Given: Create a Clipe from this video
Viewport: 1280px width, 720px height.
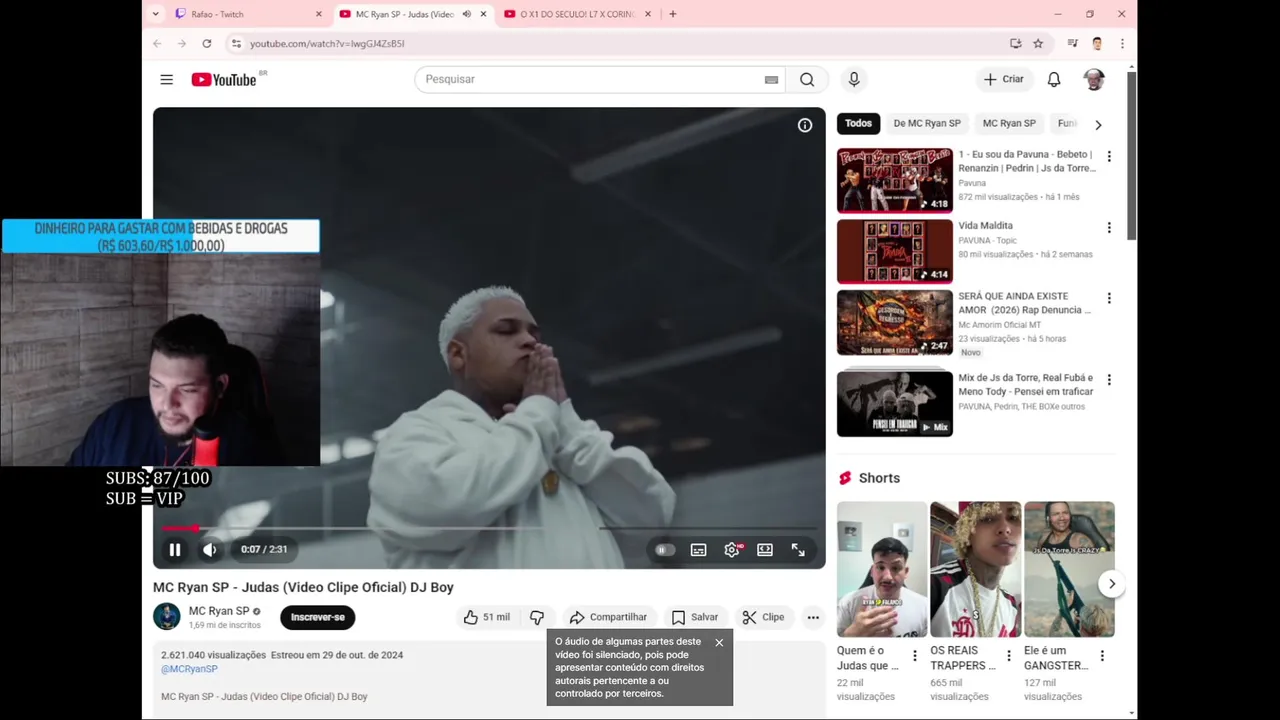Looking at the screenshot, I should [x=763, y=617].
